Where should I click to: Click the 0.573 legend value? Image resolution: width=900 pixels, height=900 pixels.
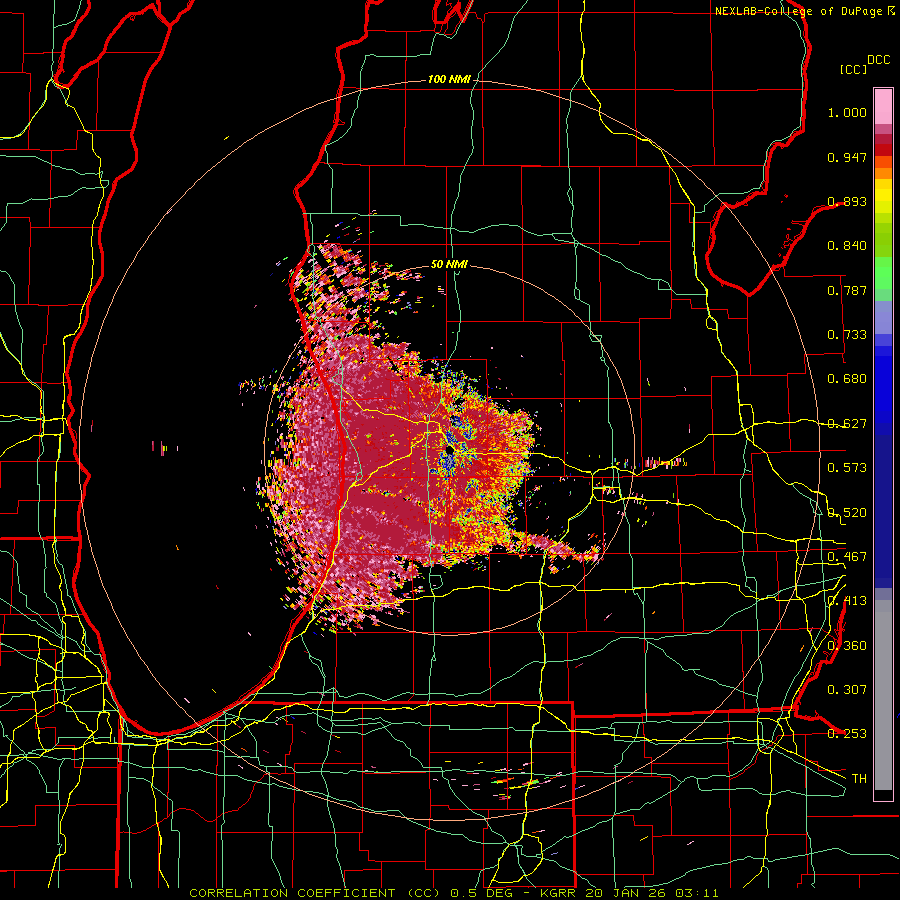pos(847,468)
